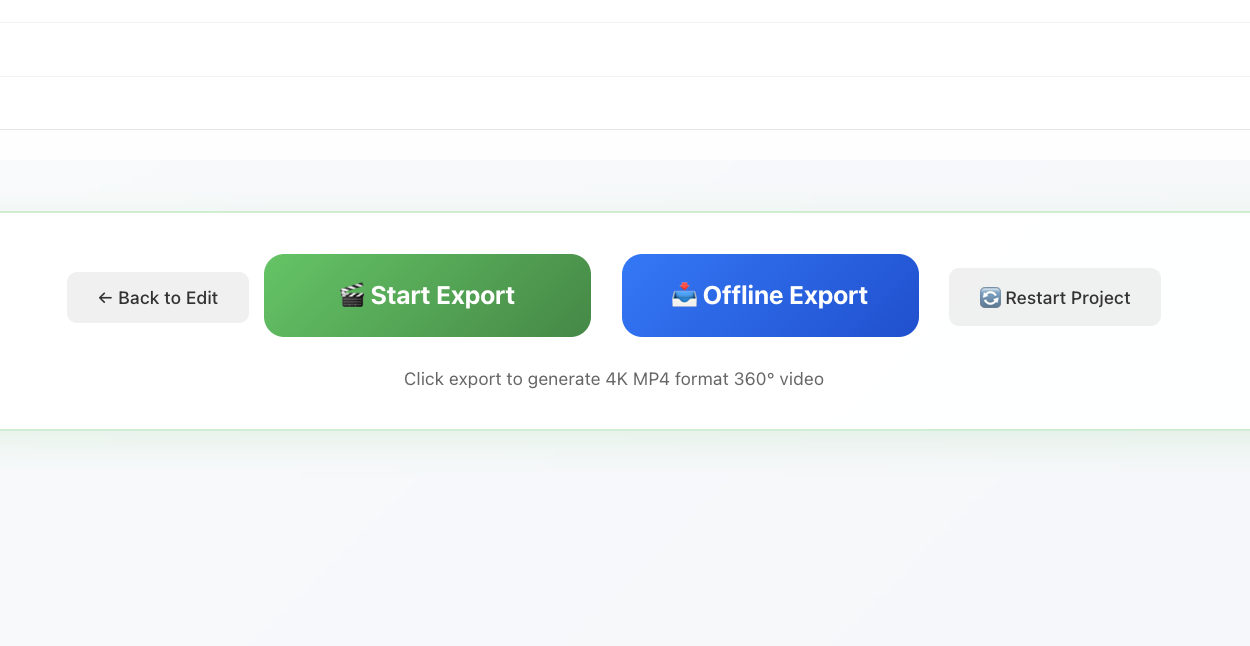
Task: Click the third empty white row above the gray band
Action: 625,103
